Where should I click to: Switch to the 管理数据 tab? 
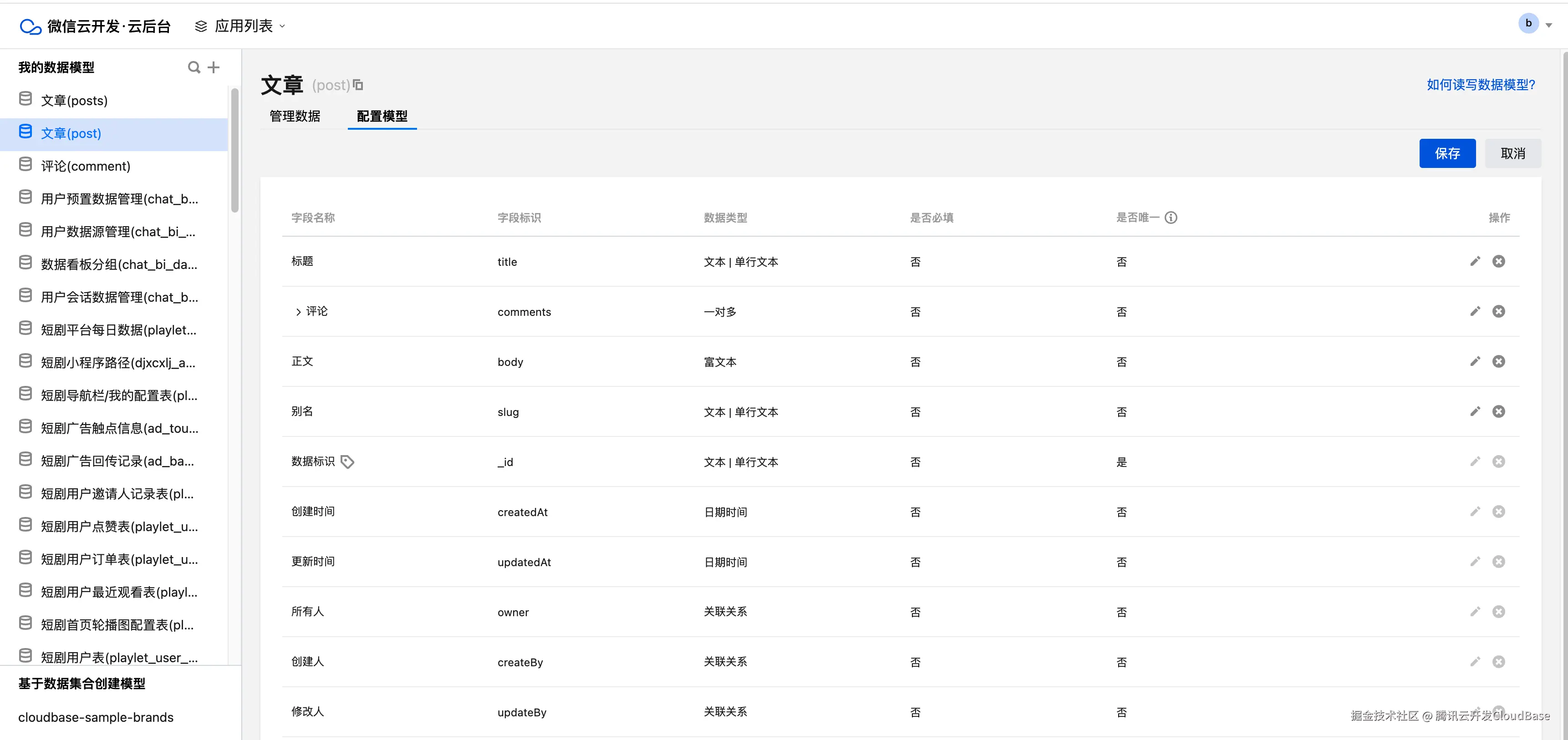pyautogui.click(x=295, y=116)
